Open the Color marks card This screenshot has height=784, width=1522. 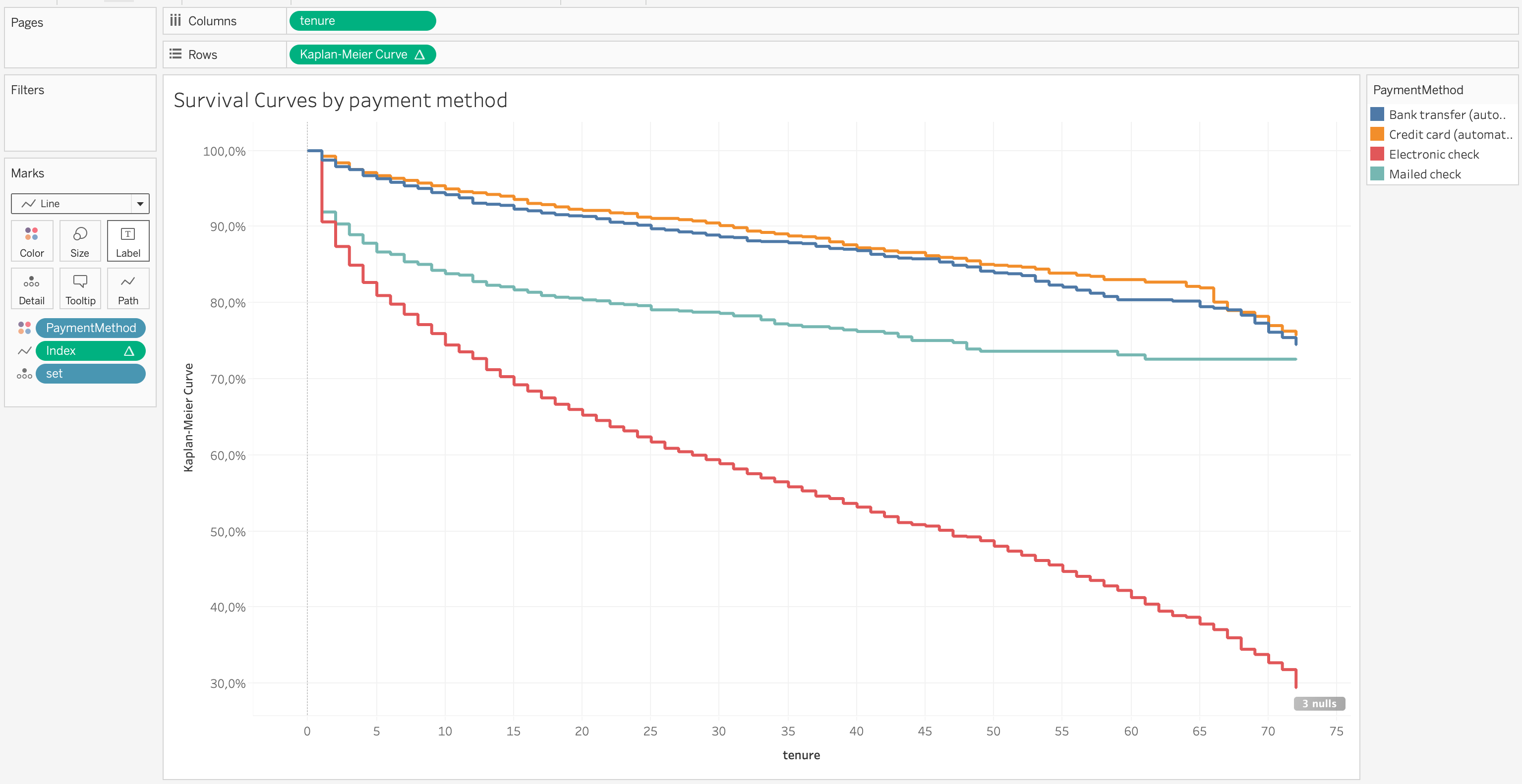coord(32,240)
